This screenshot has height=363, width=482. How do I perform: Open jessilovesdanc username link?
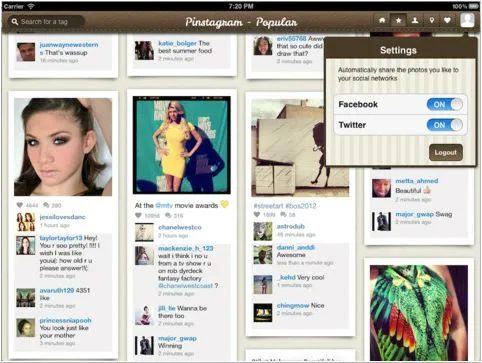point(62,217)
